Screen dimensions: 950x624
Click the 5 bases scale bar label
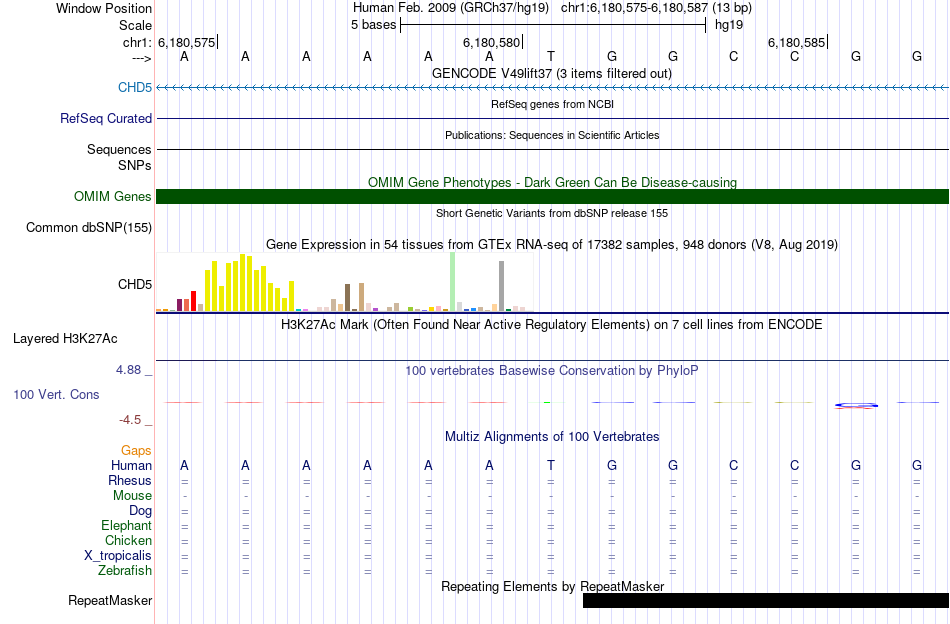[x=373, y=25]
